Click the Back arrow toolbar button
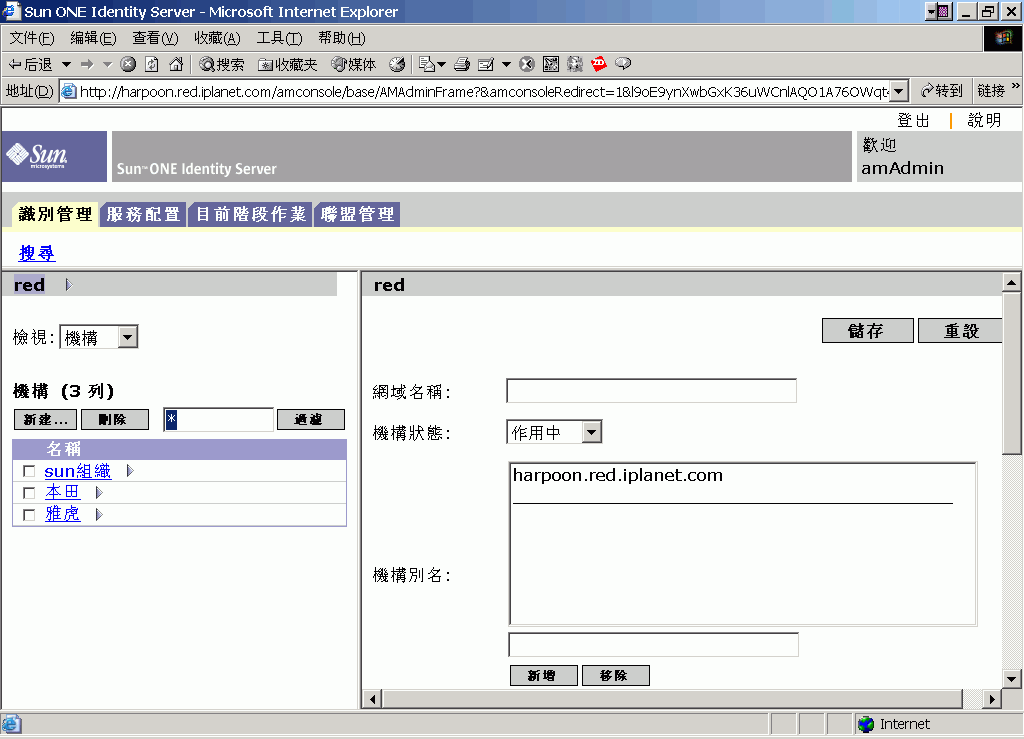 (x=29, y=64)
